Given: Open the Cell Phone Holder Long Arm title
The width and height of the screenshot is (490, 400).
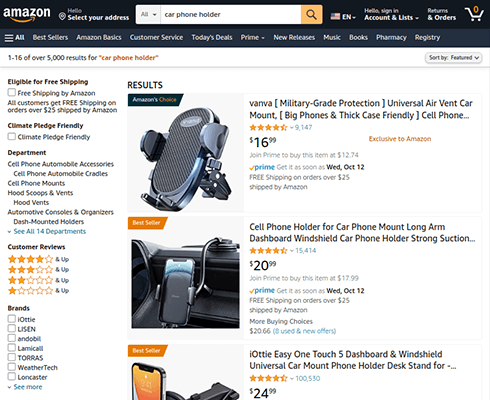Looking at the screenshot, I should [362, 233].
